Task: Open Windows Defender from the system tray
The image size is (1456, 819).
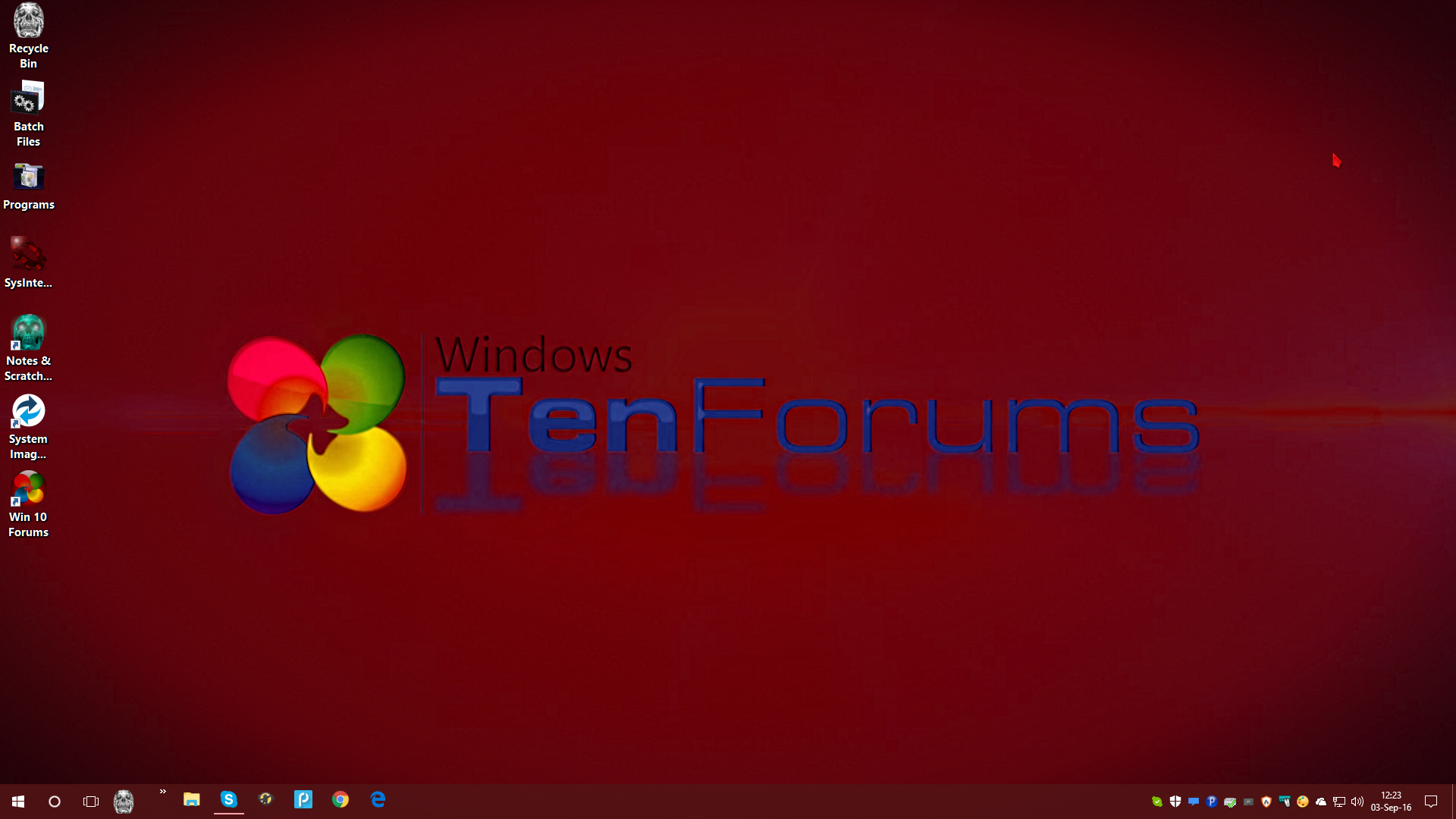Action: click(x=1175, y=802)
